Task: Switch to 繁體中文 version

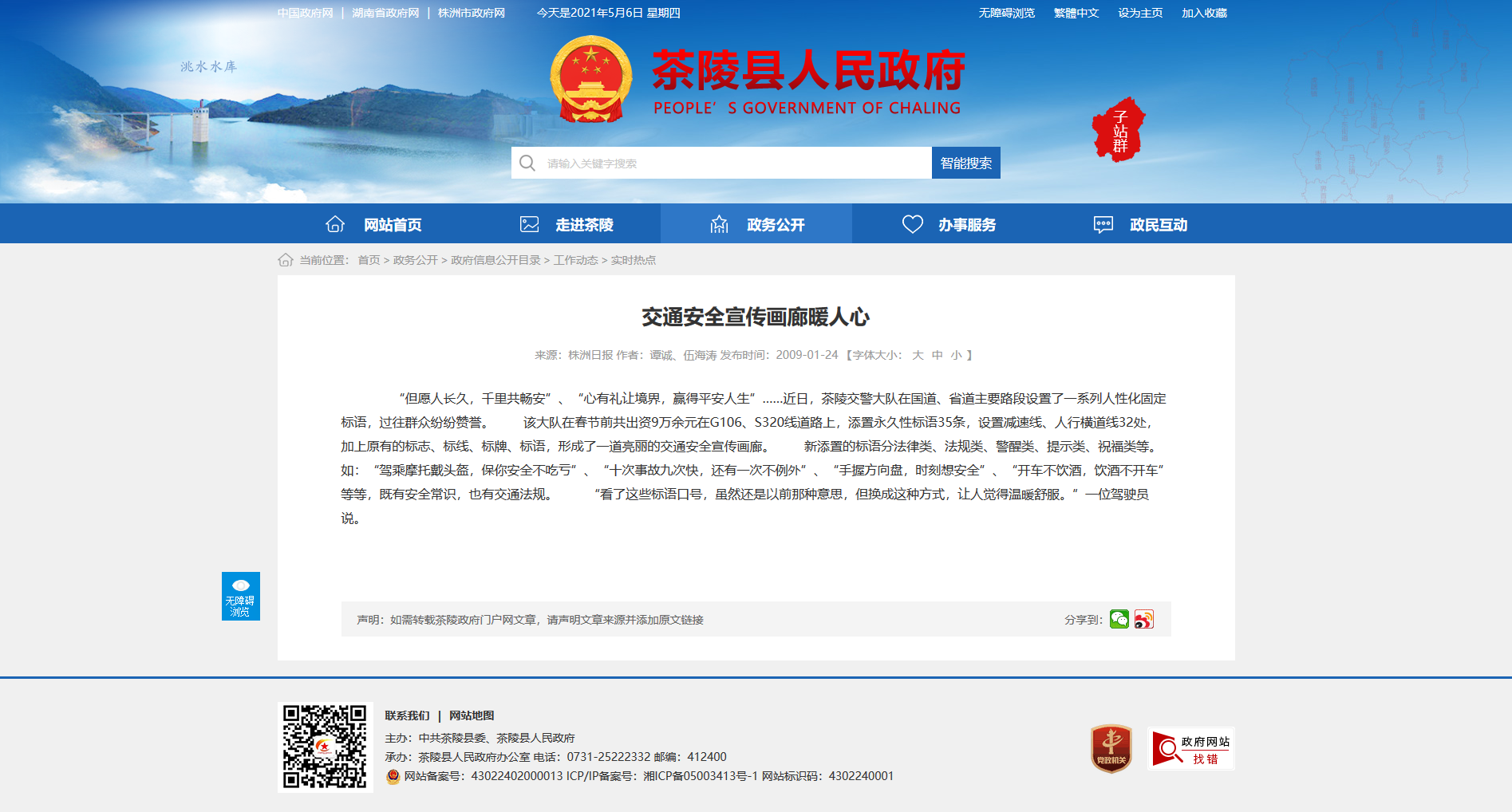Action: tap(1076, 13)
